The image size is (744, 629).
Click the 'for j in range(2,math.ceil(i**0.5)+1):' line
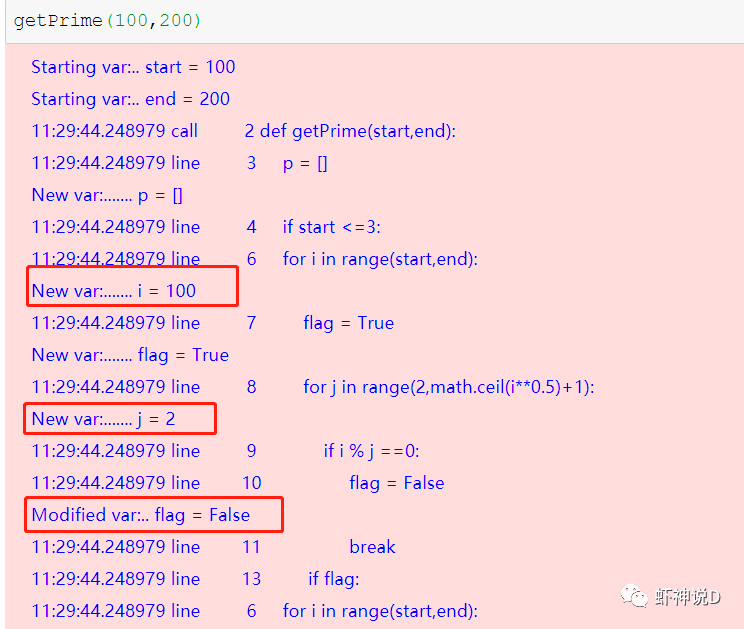coord(313,388)
